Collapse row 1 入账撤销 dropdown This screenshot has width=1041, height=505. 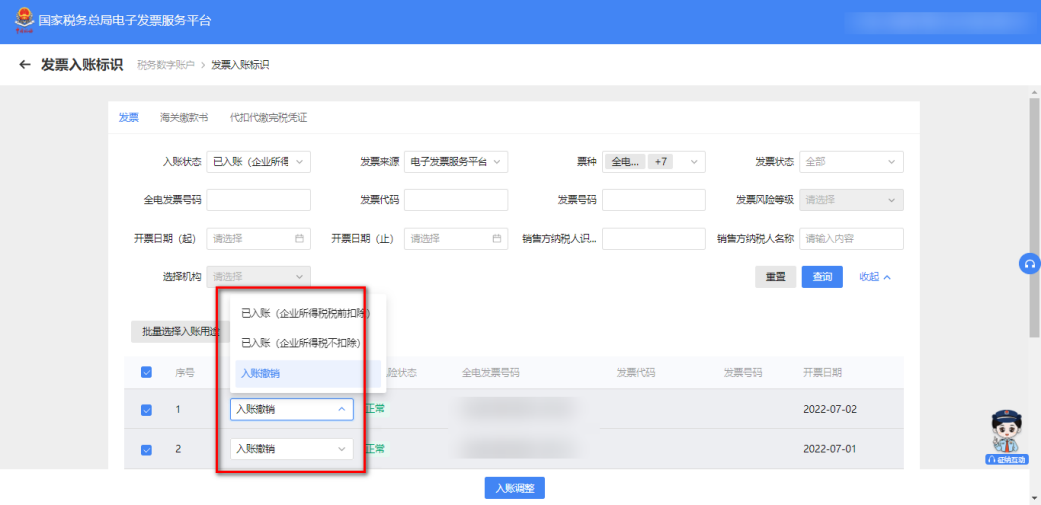pos(292,409)
